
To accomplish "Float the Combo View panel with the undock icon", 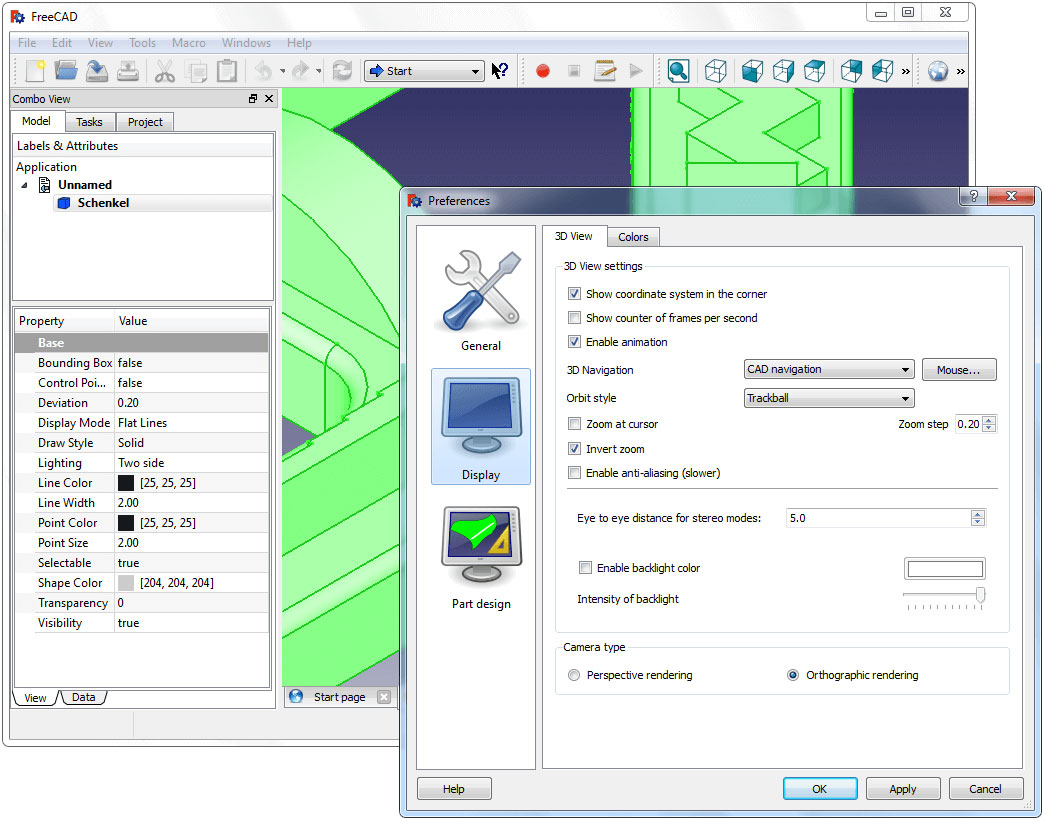I will [253, 99].
